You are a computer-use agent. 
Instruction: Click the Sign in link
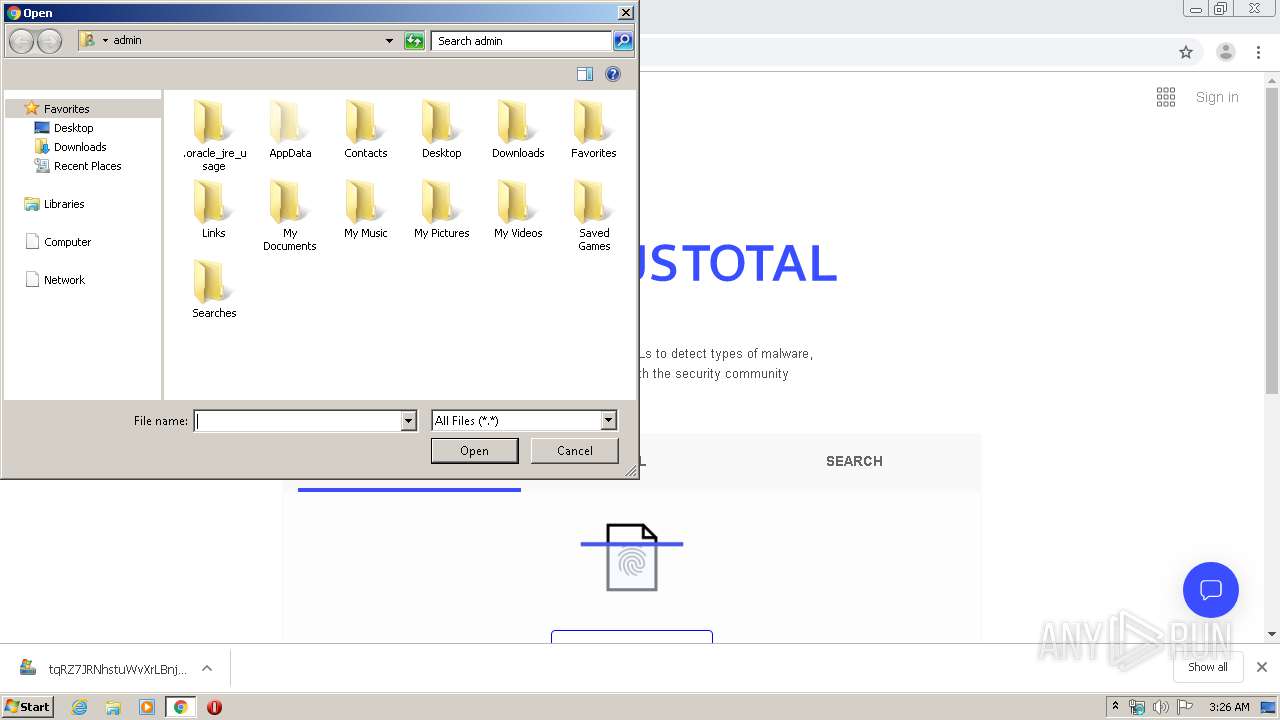pyautogui.click(x=1217, y=97)
